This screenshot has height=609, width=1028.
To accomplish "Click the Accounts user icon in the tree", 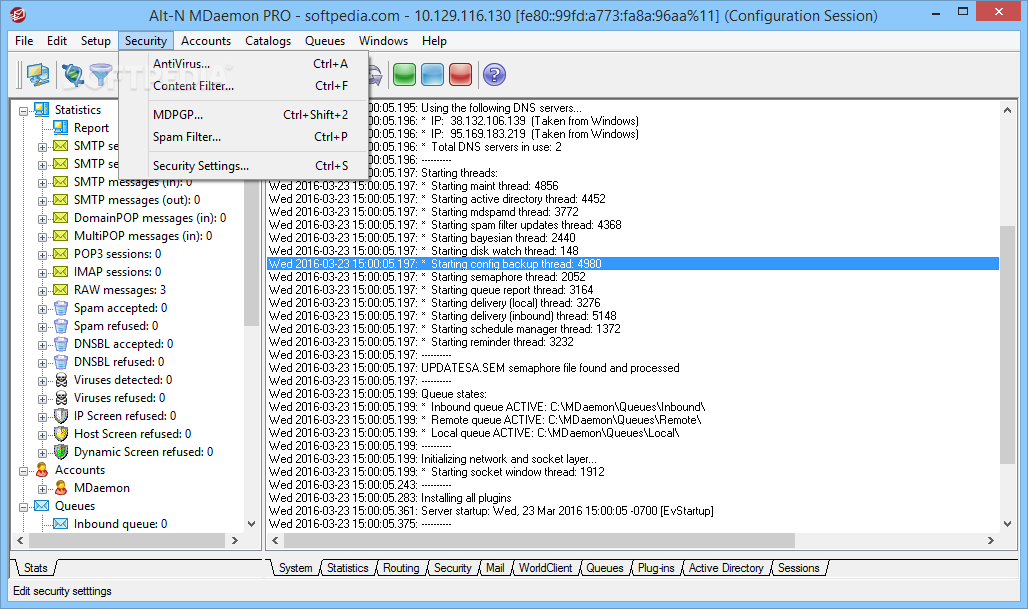I will point(42,469).
